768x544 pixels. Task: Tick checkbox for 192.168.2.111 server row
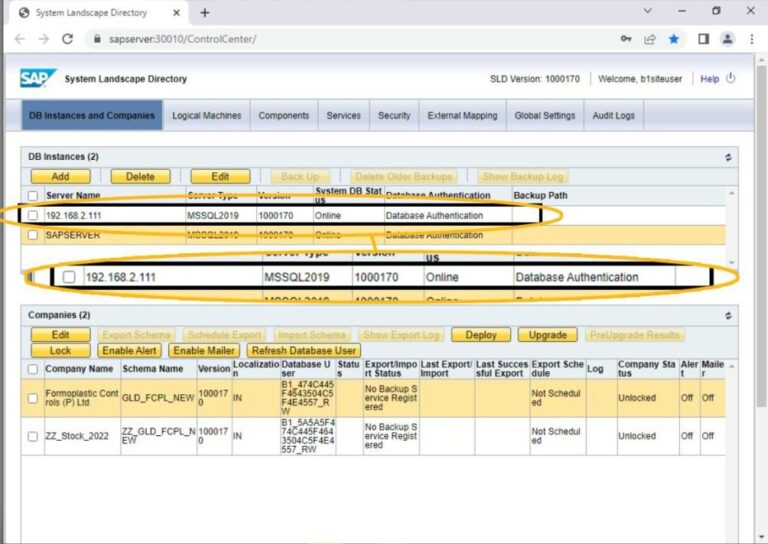point(33,215)
